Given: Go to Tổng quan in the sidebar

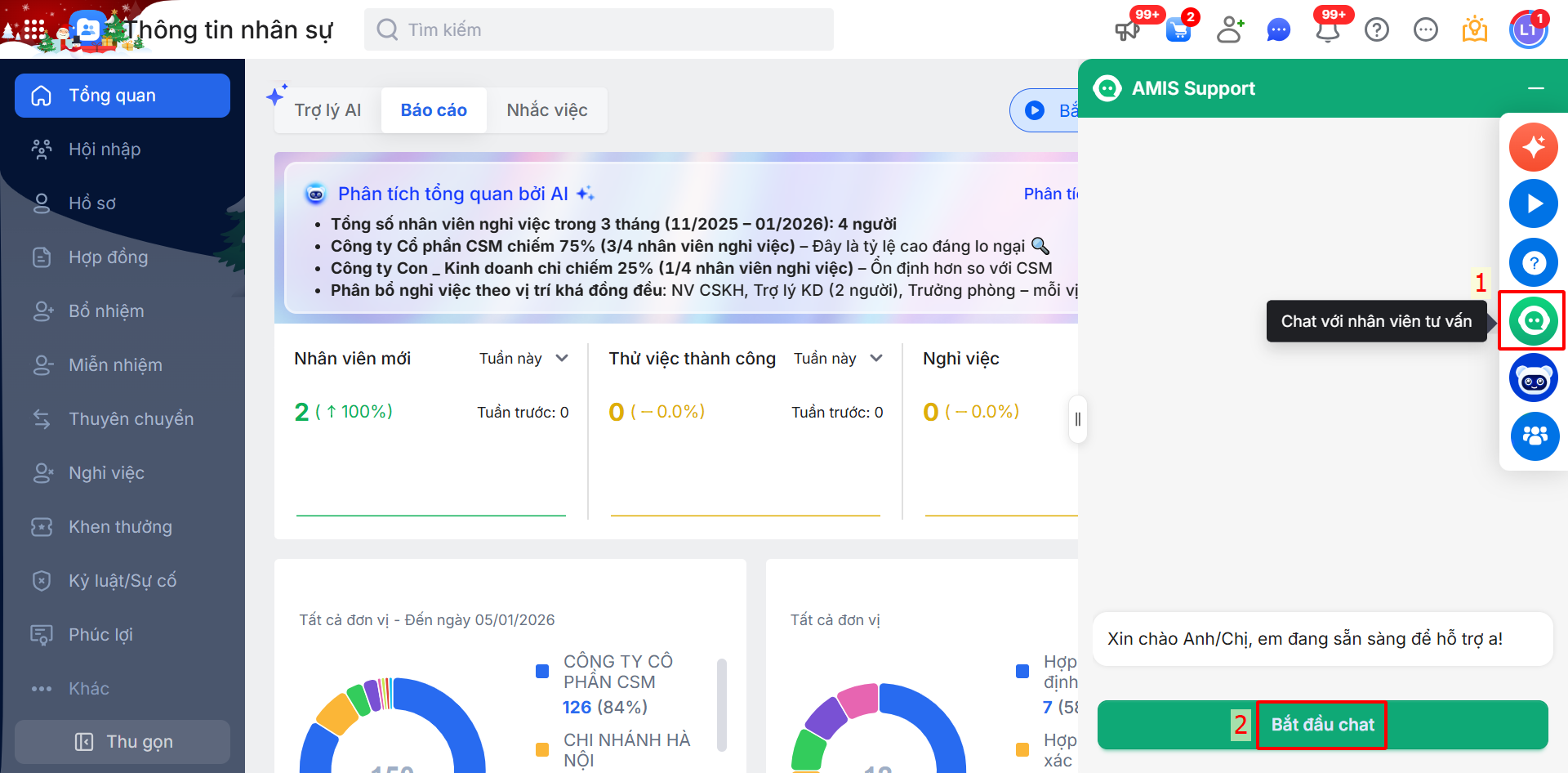Looking at the screenshot, I should [x=122, y=96].
